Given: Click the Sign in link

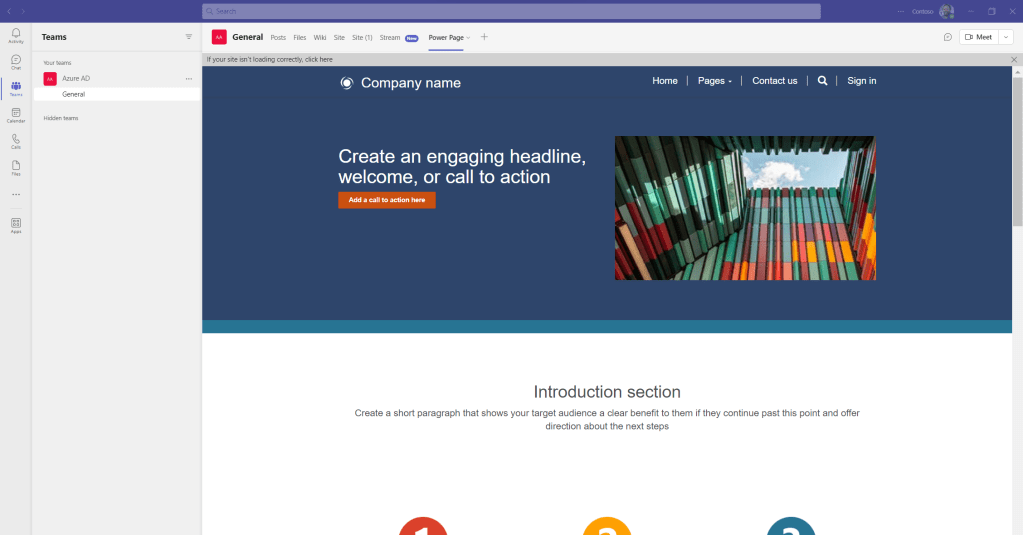Looking at the screenshot, I should tap(861, 81).
